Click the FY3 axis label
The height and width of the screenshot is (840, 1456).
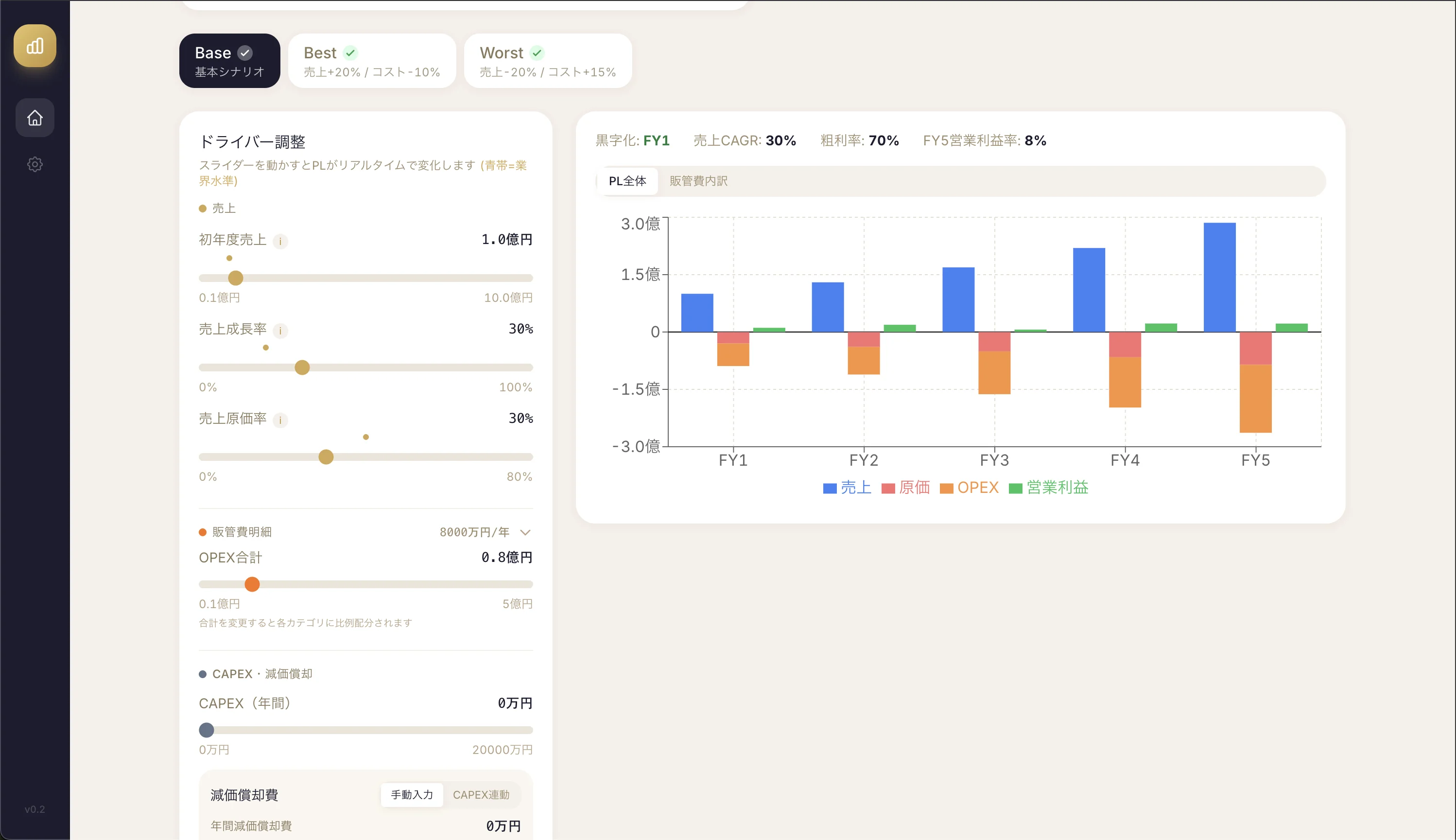click(995, 460)
